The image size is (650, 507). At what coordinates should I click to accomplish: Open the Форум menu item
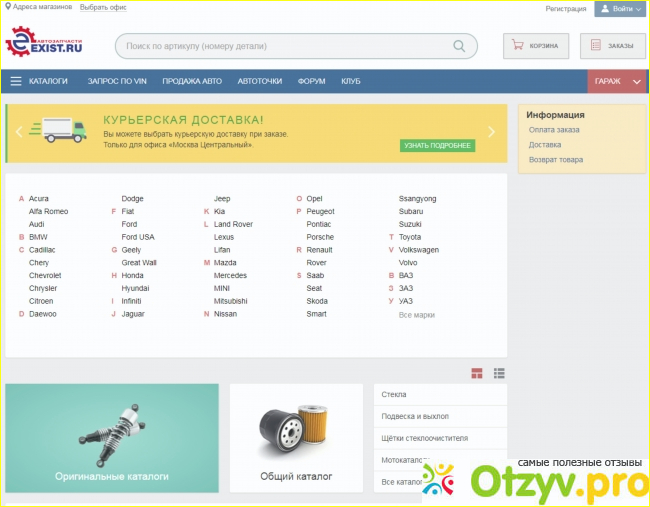point(311,81)
